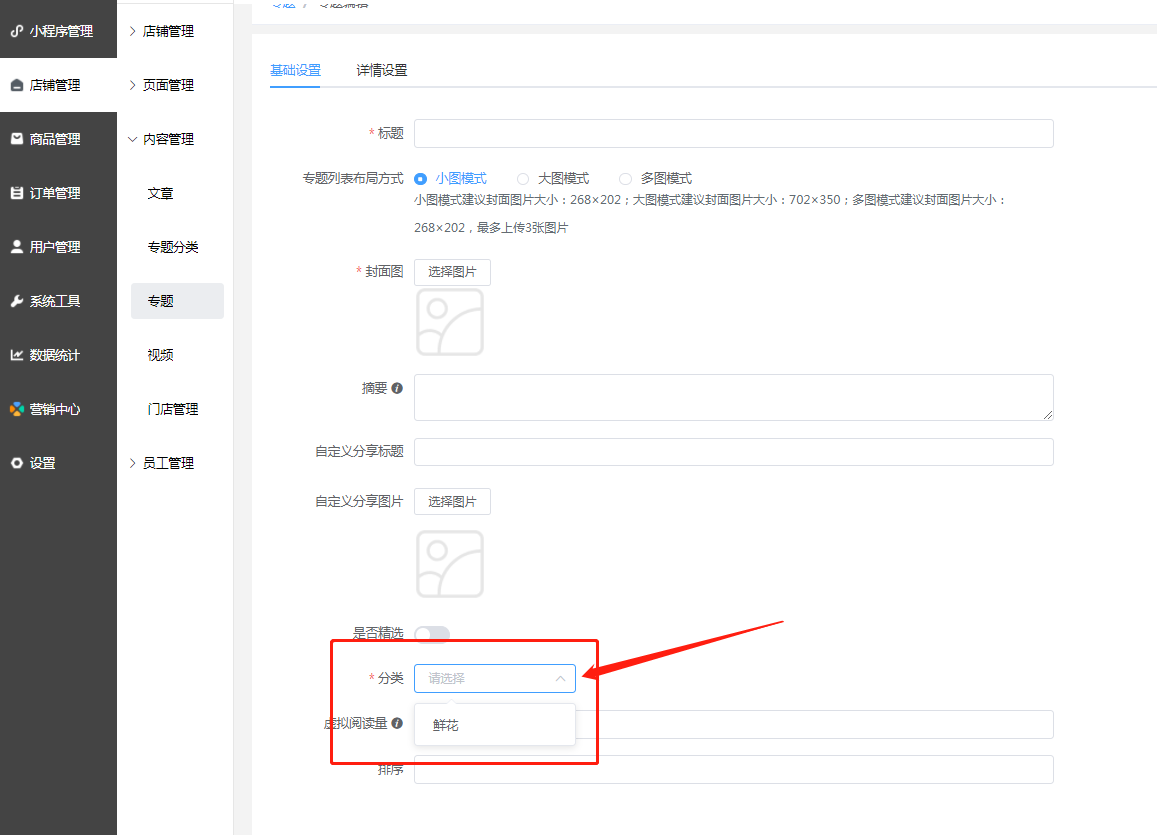The width and height of the screenshot is (1157, 835).
Task: Switch to 详情设置 tab
Action: click(381, 70)
